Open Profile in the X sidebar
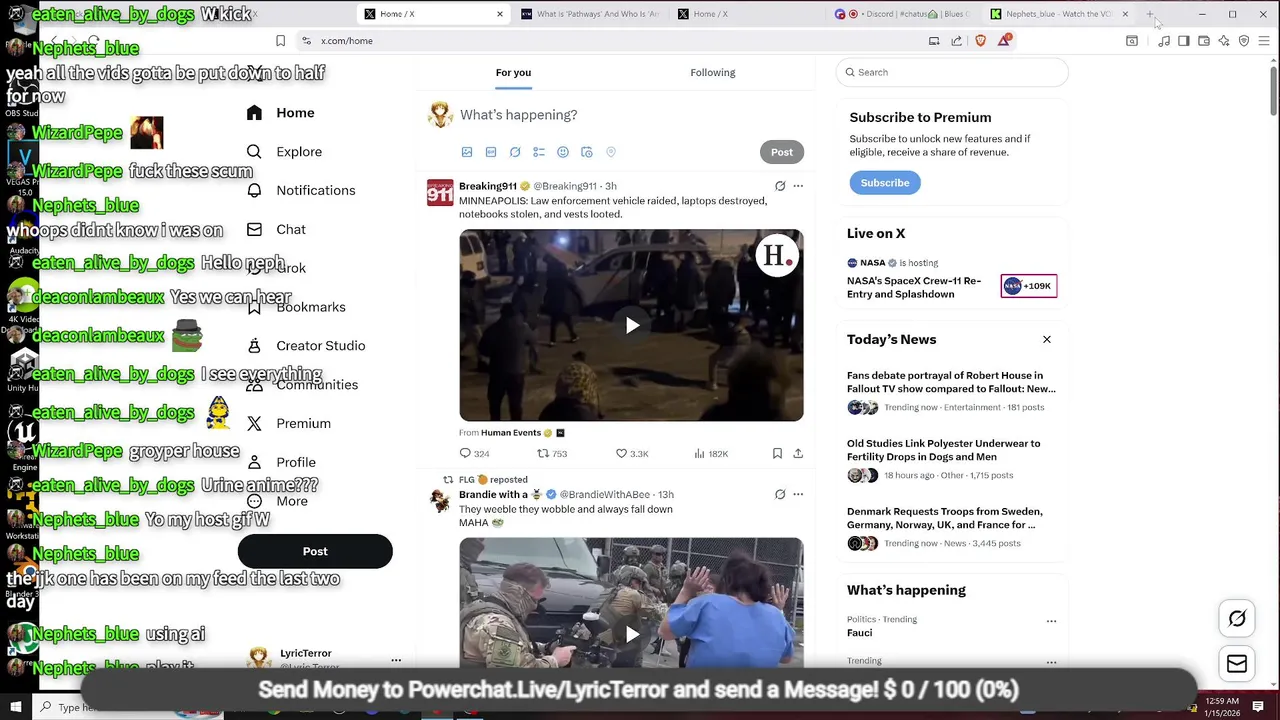The width and height of the screenshot is (1280, 720). point(281,462)
